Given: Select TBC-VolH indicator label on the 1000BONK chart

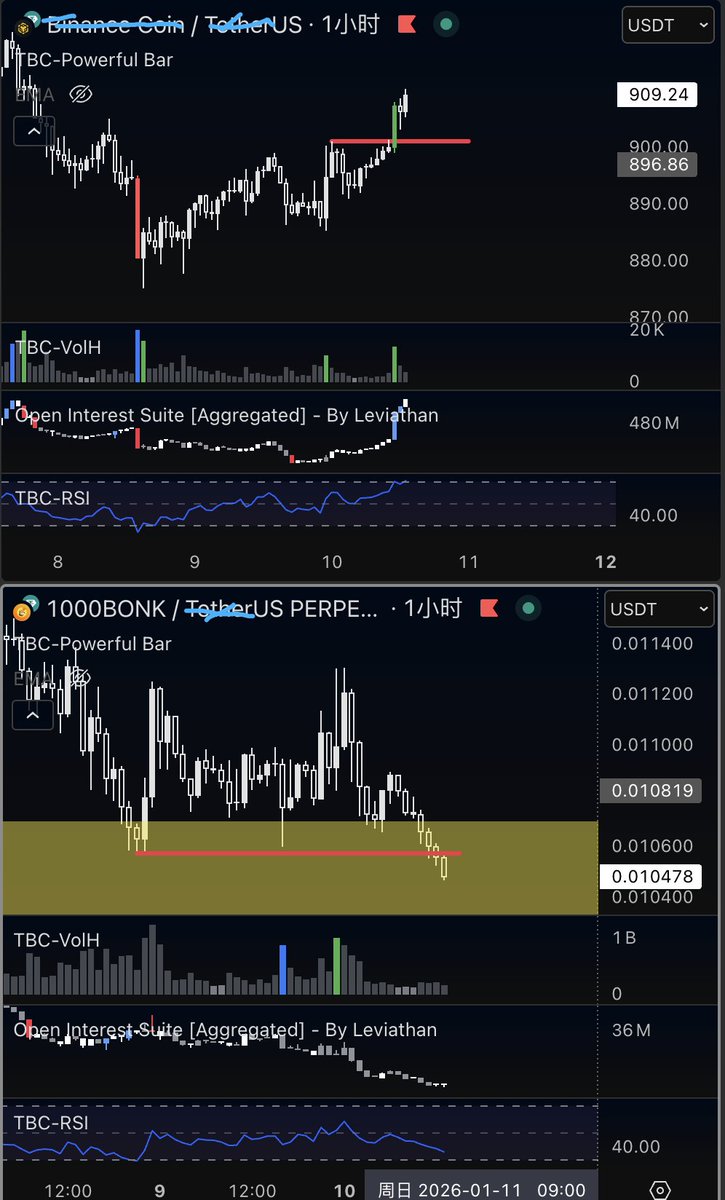Looking at the screenshot, I should pos(57,940).
